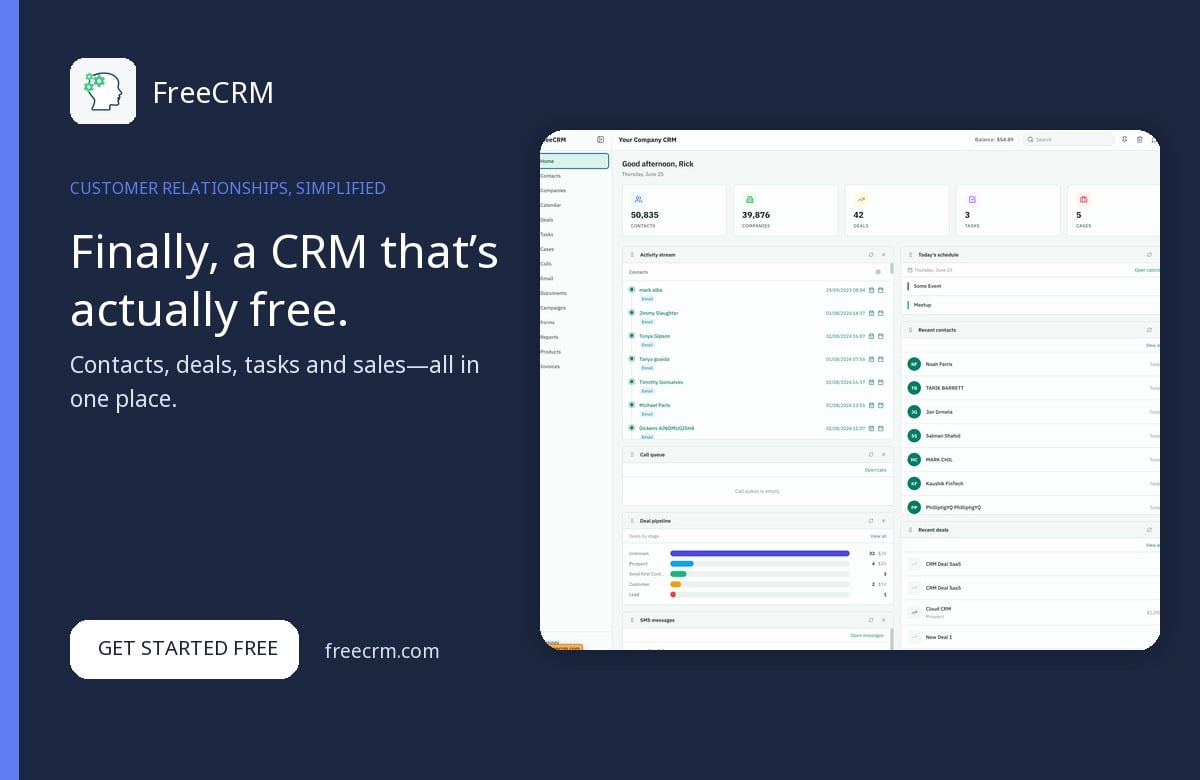Open Jimmy Slaughter in Activity stream
Viewport: 1200px width, 780px height.
tap(658, 313)
